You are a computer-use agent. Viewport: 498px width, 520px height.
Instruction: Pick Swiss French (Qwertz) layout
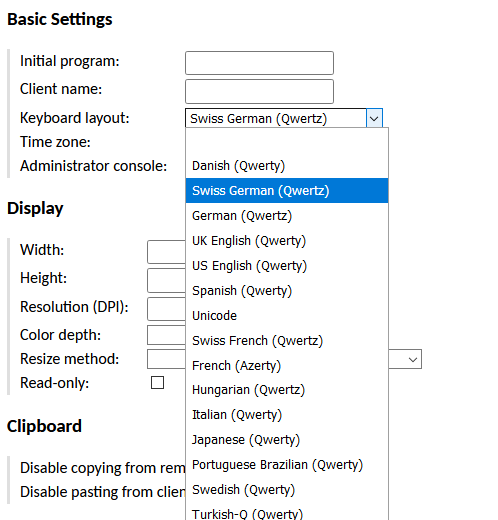[287, 341]
